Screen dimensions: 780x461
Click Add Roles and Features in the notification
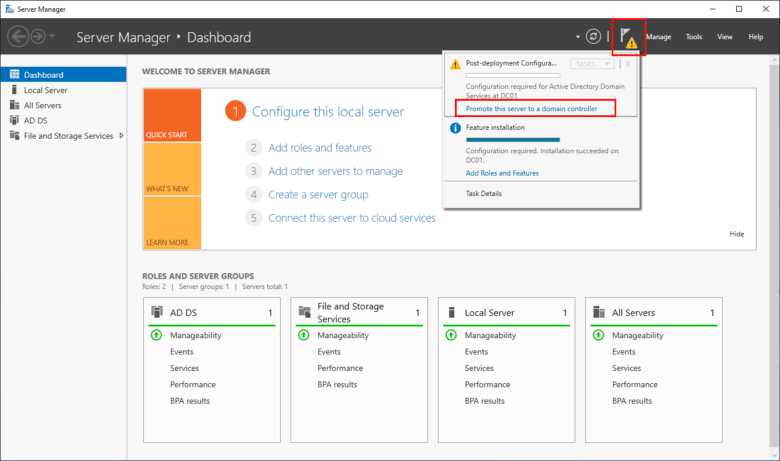[x=502, y=173]
